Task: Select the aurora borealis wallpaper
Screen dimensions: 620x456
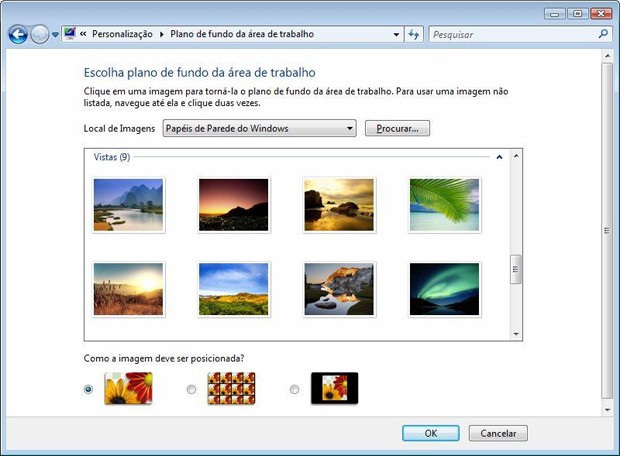Action: (x=444, y=289)
